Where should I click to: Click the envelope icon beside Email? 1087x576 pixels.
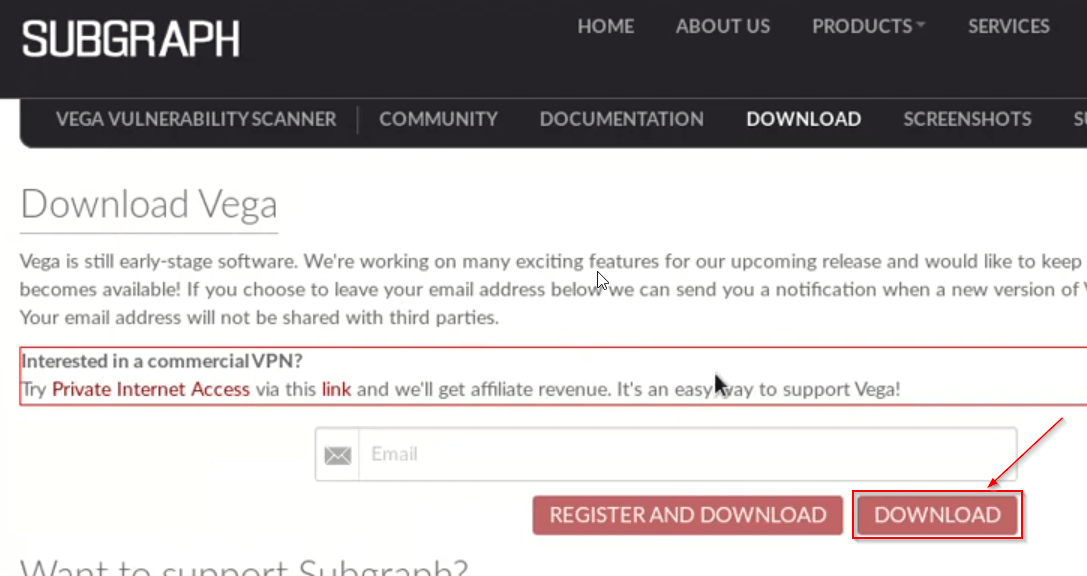338,455
